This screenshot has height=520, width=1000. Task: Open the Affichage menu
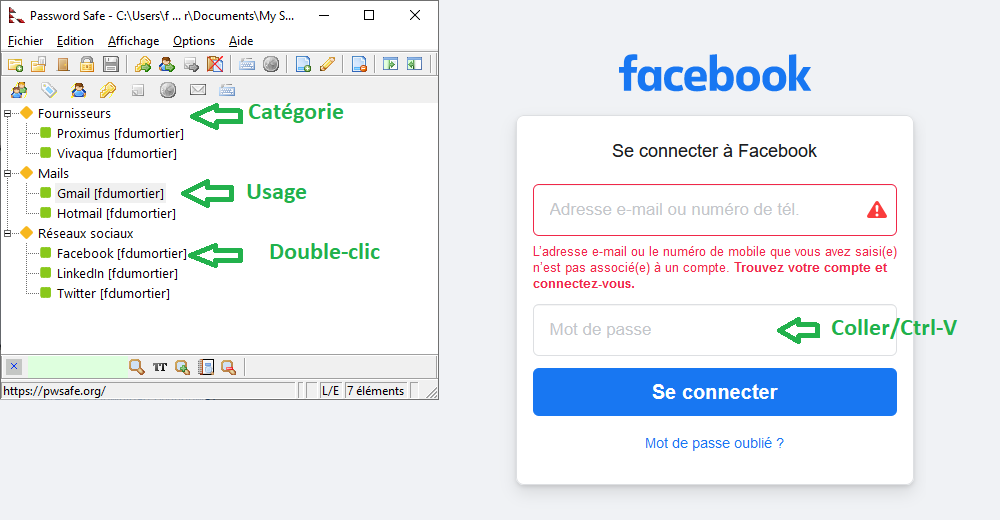(x=133, y=41)
